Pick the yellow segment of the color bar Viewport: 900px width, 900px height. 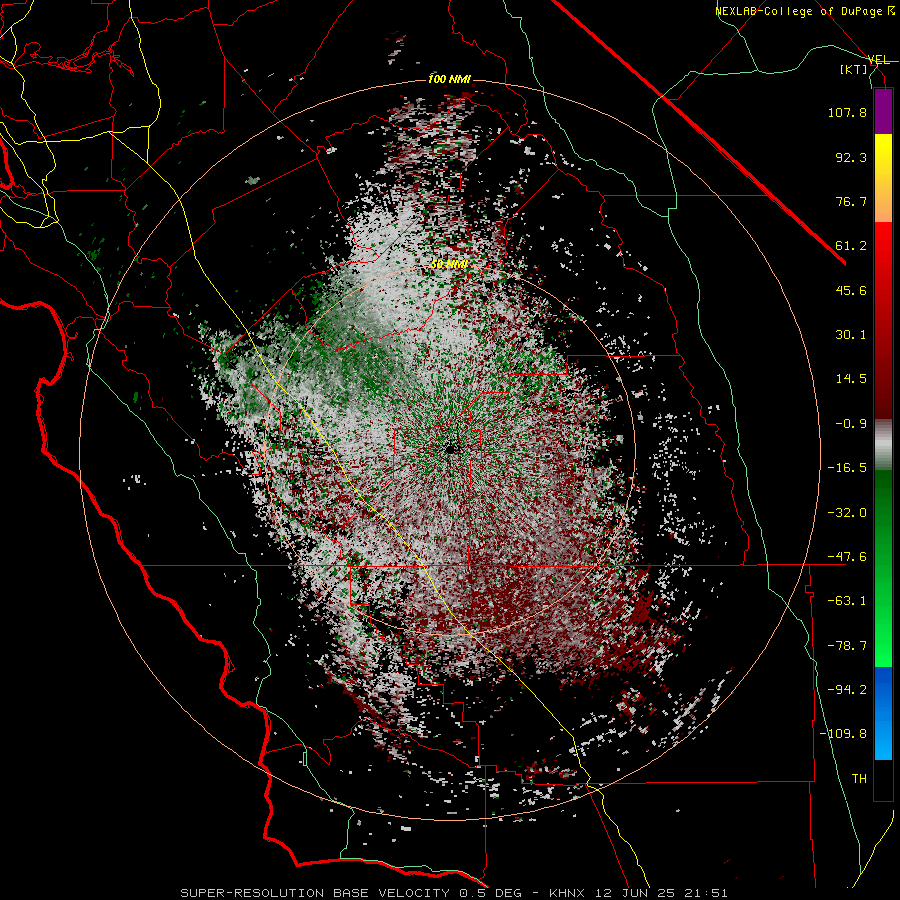883,158
